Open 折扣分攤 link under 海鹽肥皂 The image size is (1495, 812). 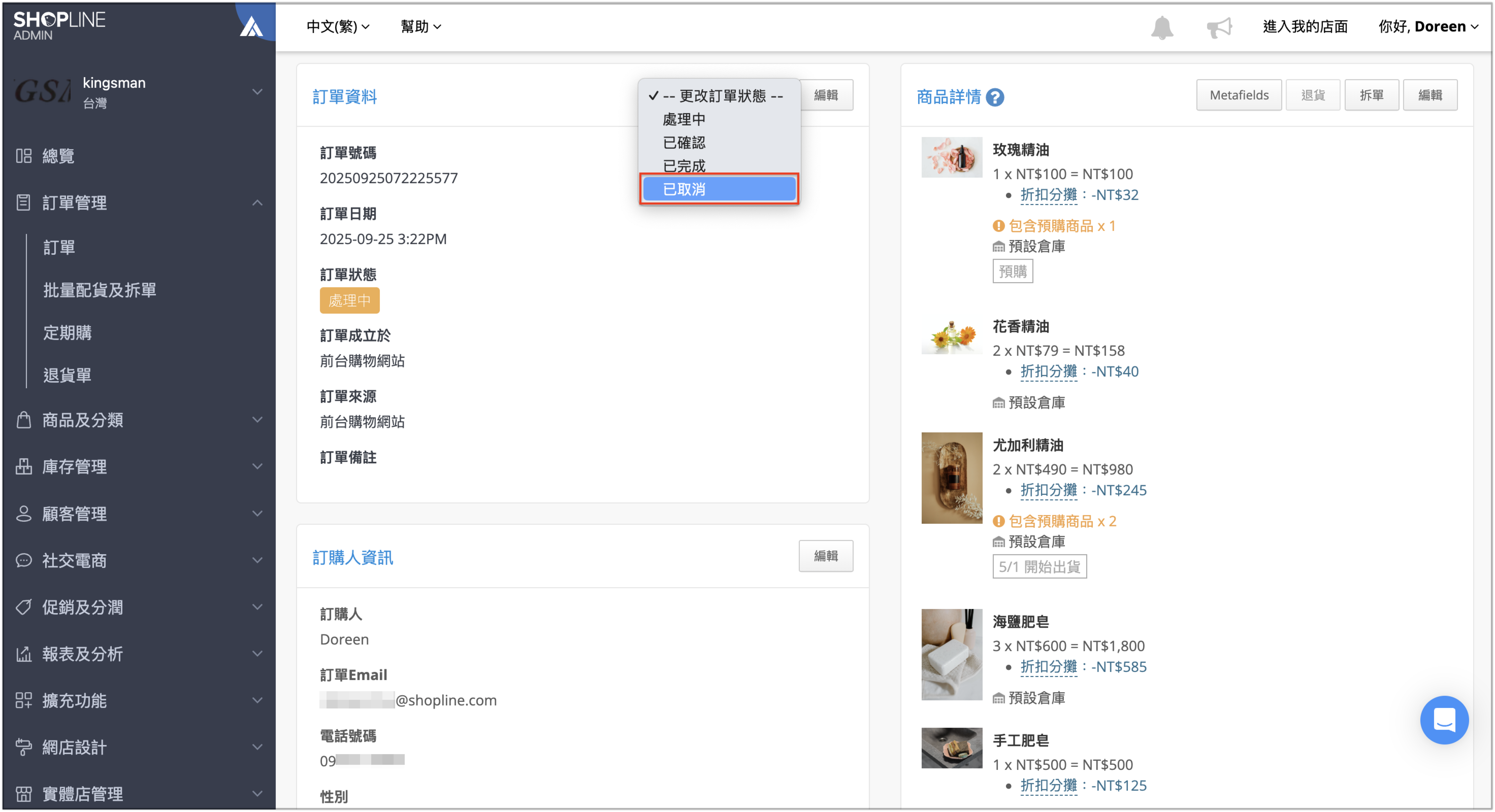(1048, 667)
